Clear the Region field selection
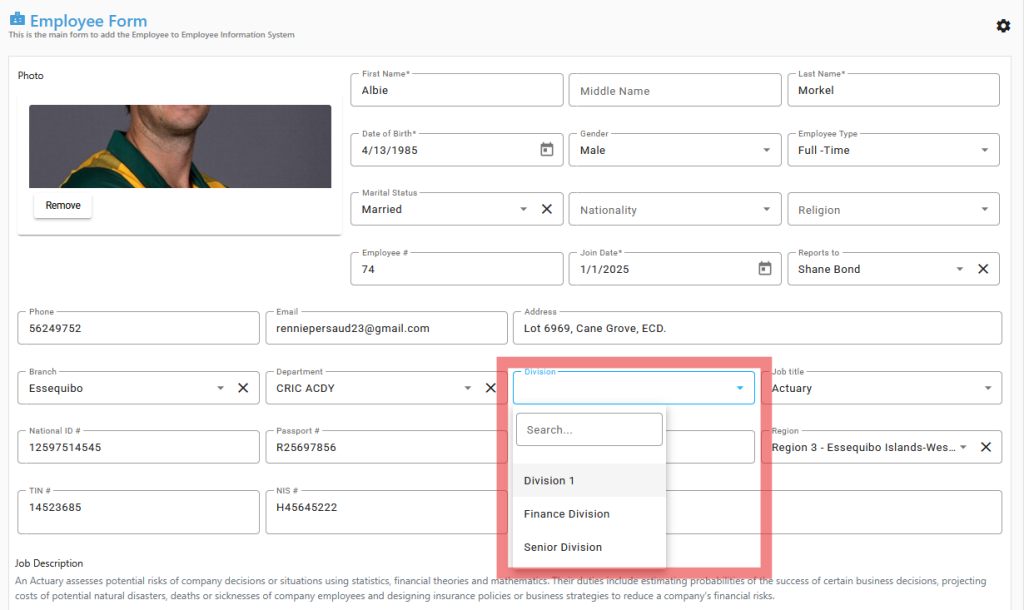 pos(985,447)
